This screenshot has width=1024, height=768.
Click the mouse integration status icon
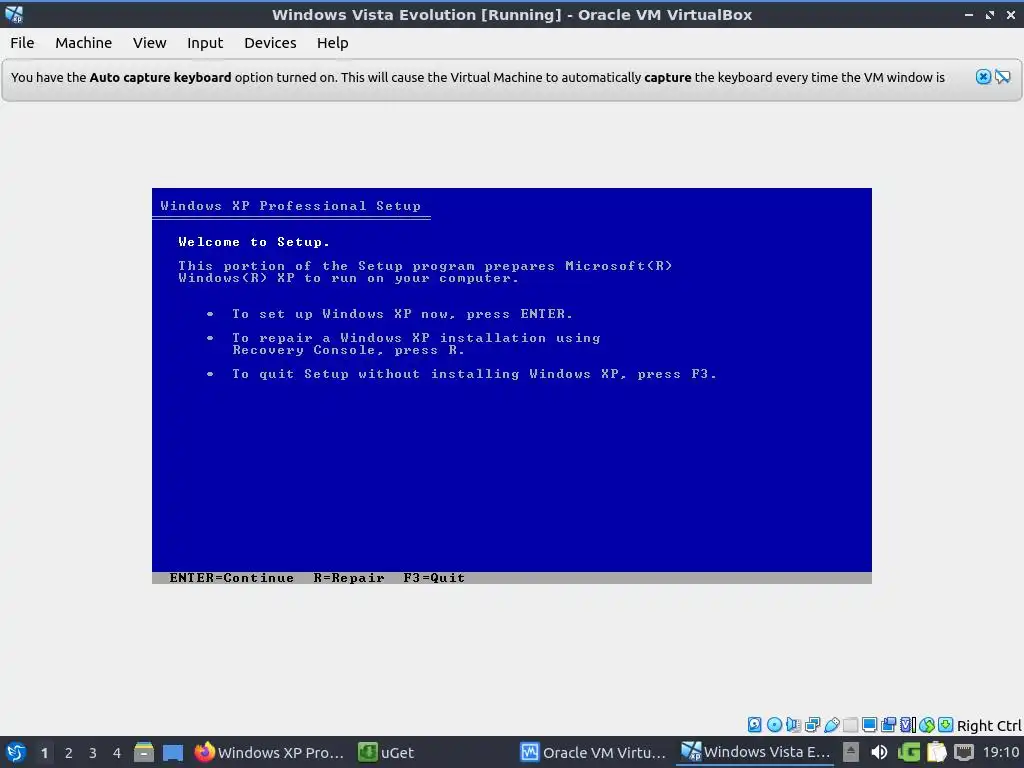tap(927, 724)
